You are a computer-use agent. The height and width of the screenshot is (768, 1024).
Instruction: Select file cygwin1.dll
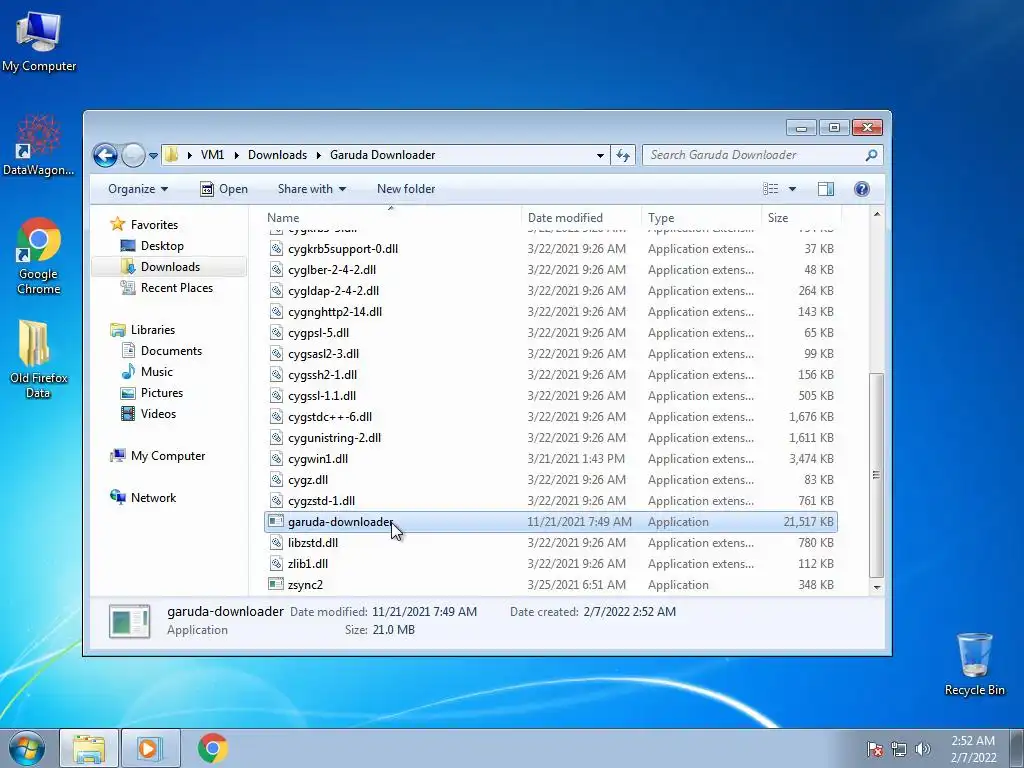pyautogui.click(x=317, y=458)
